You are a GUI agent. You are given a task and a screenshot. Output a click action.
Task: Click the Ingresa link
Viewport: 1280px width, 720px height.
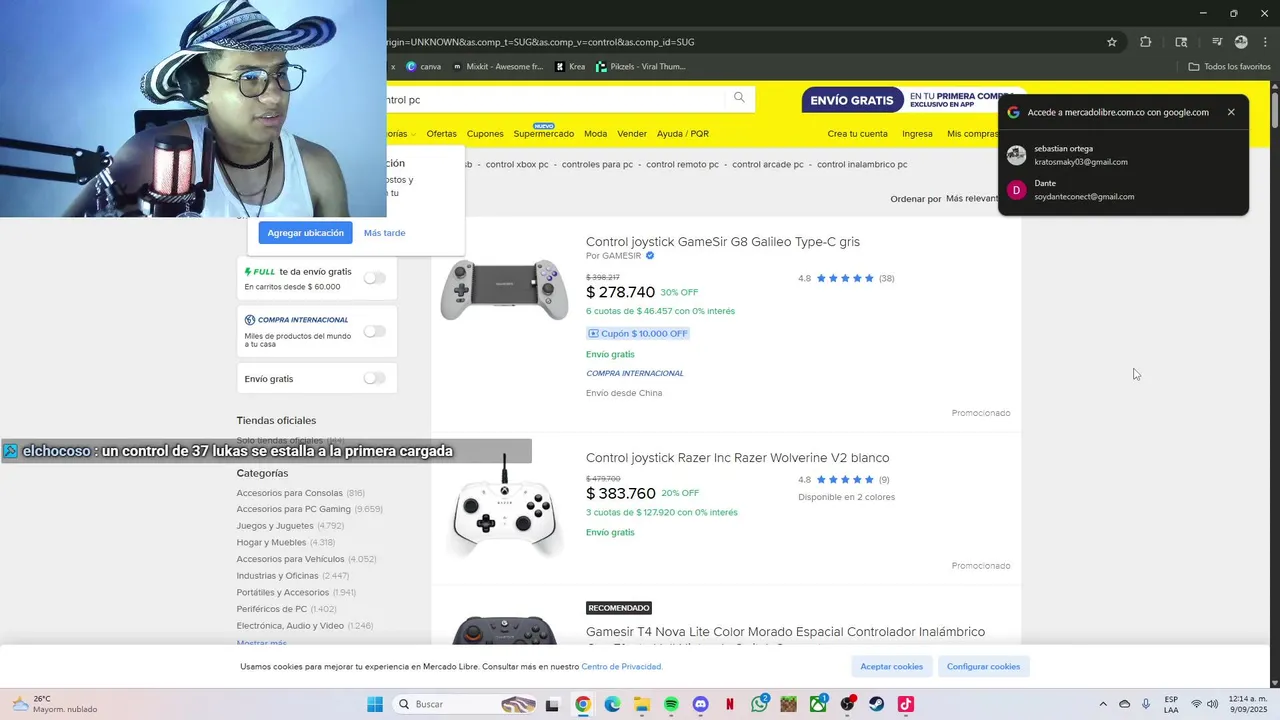click(917, 134)
